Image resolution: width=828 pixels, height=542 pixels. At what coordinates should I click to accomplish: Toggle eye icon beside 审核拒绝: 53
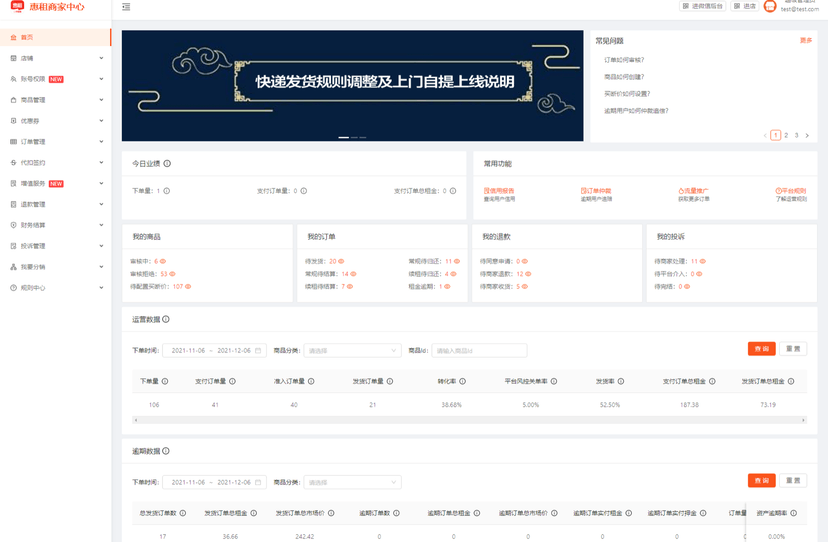pyautogui.click(x=172, y=274)
